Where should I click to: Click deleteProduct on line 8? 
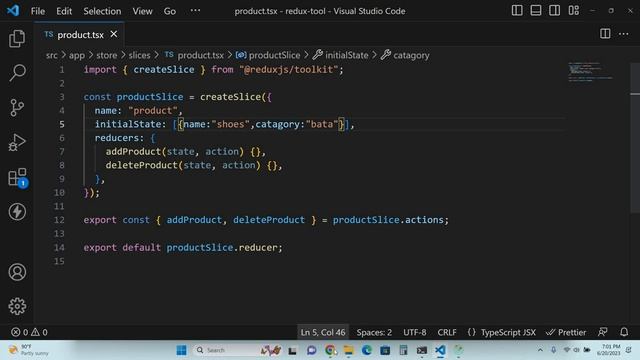click(x=141, y=165)
